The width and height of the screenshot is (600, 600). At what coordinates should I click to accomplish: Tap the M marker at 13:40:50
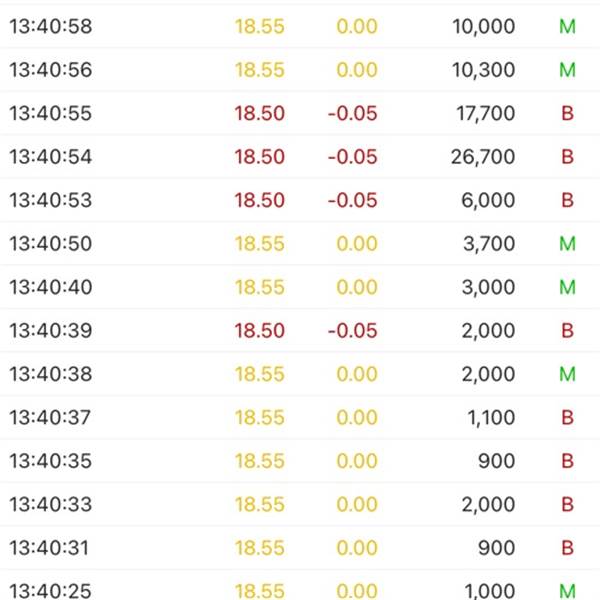[567, 244]
